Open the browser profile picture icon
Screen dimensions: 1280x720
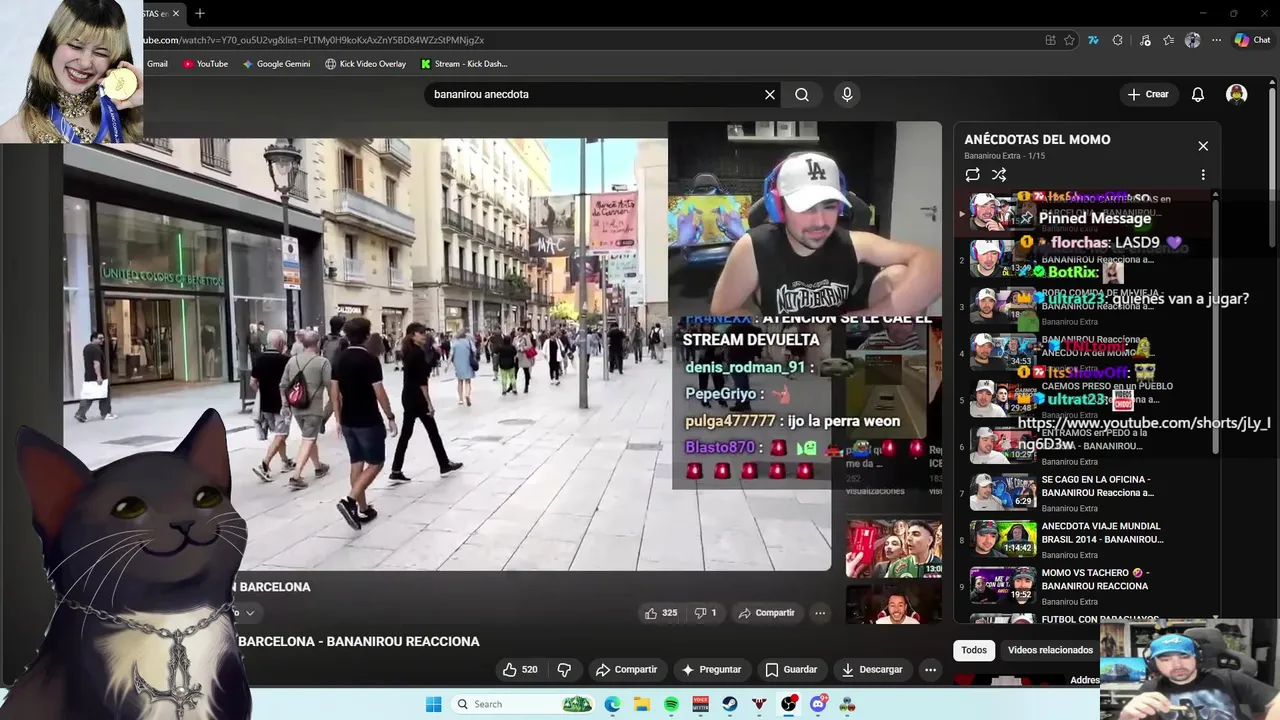(x=1192, y=40)
